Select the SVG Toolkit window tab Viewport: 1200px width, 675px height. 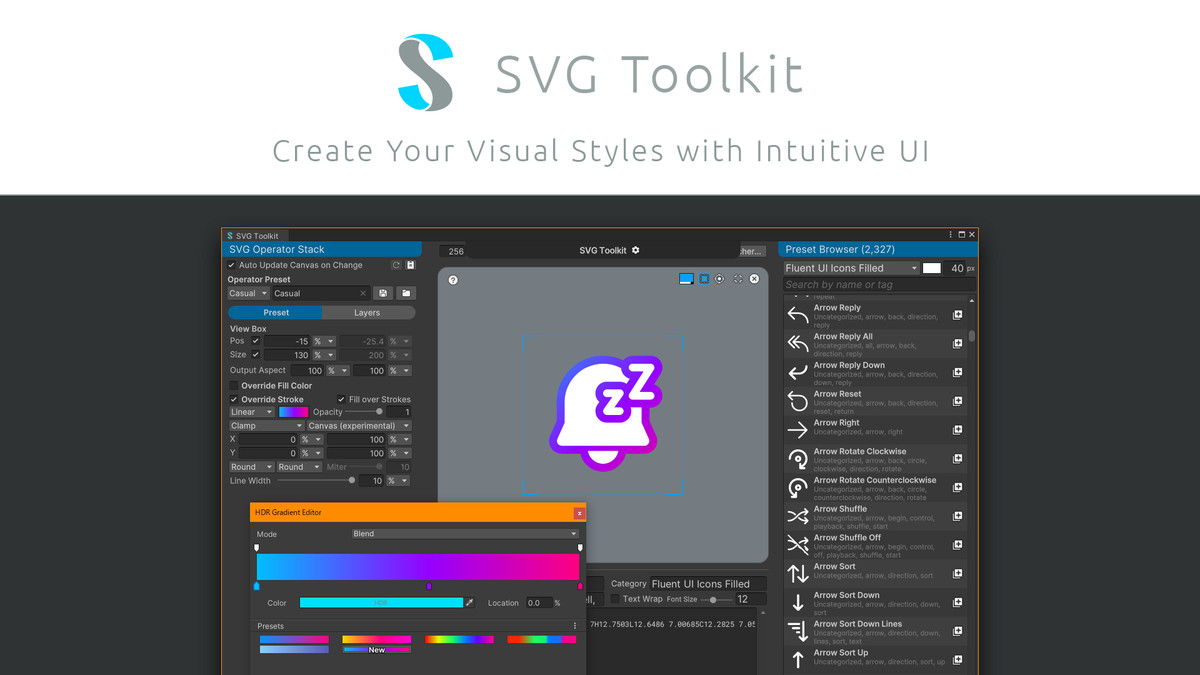[253, 235]
